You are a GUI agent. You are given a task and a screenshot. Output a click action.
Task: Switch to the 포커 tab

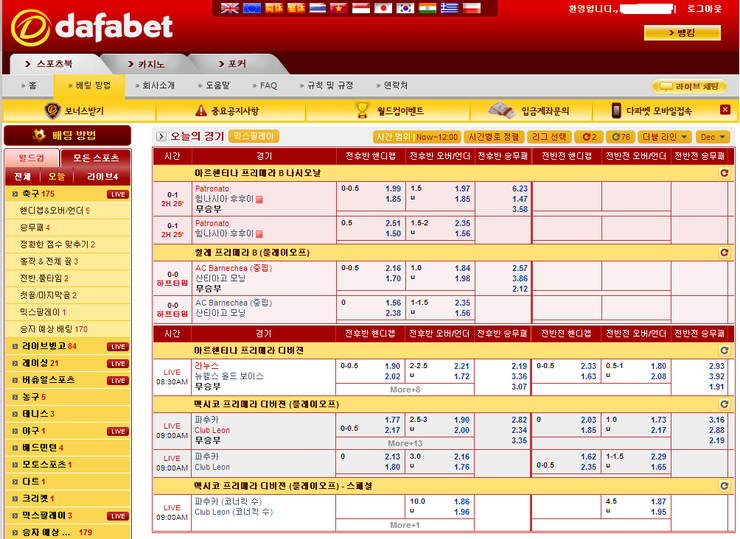(x=236, y=64)
